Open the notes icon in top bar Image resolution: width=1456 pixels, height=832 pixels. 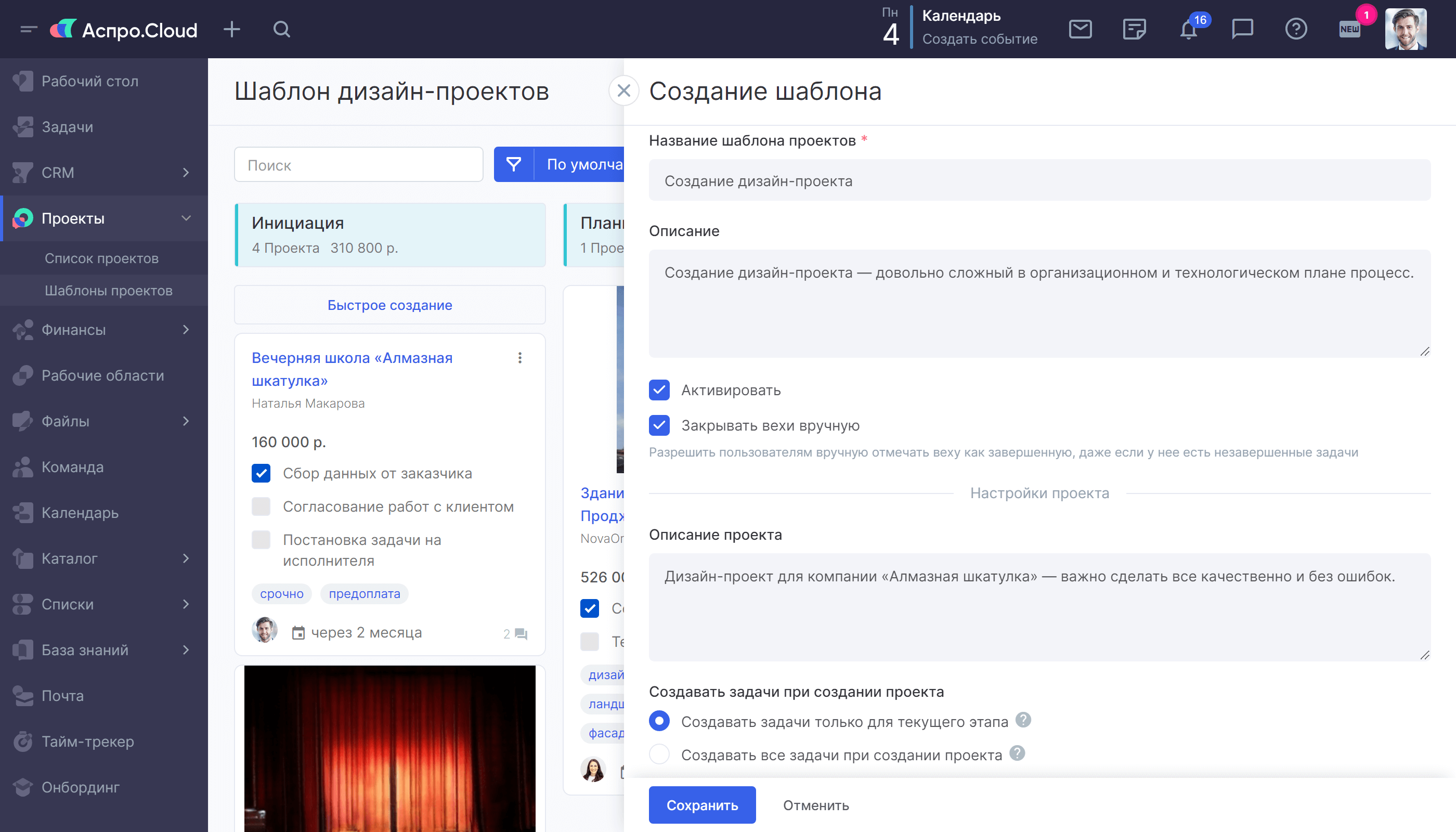[1134, 29]
